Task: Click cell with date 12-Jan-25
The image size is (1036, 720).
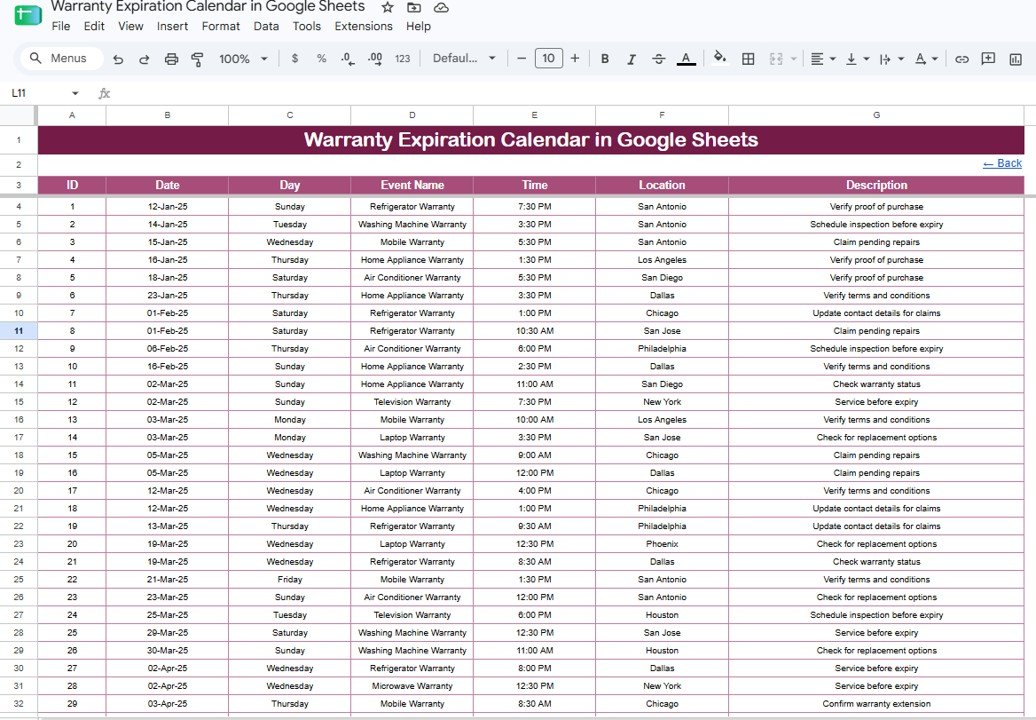Action: 167,207
